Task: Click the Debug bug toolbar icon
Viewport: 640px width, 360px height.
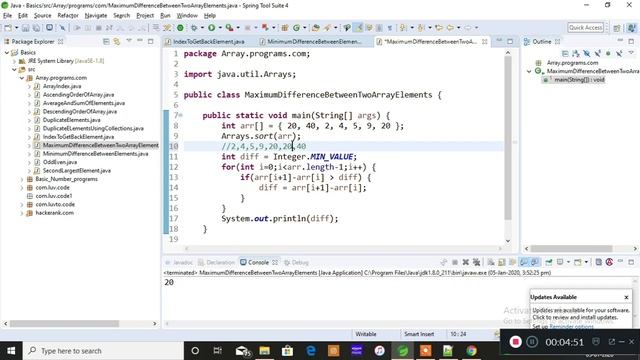Action: coord(194,28)
